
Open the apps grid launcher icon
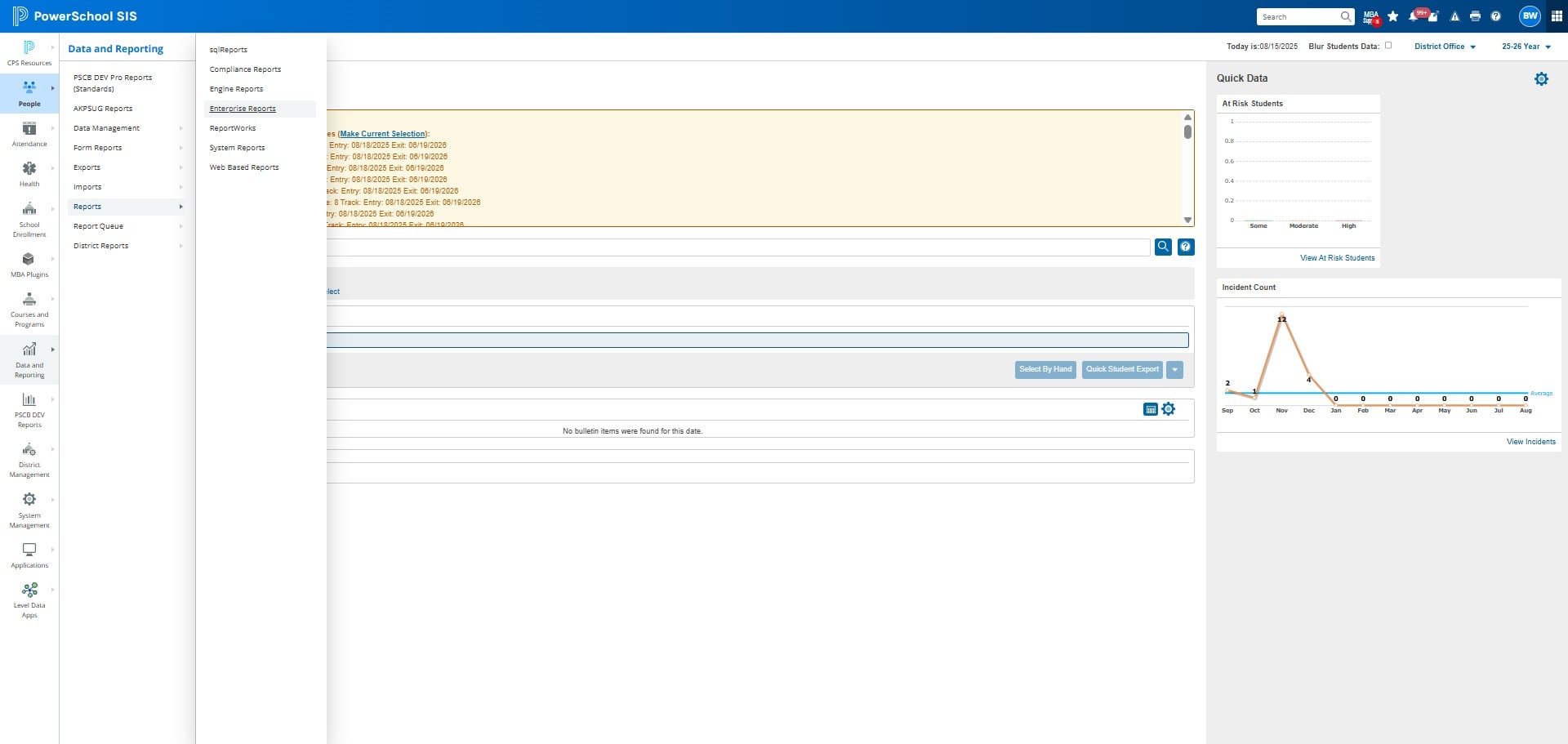[1557, 16]
